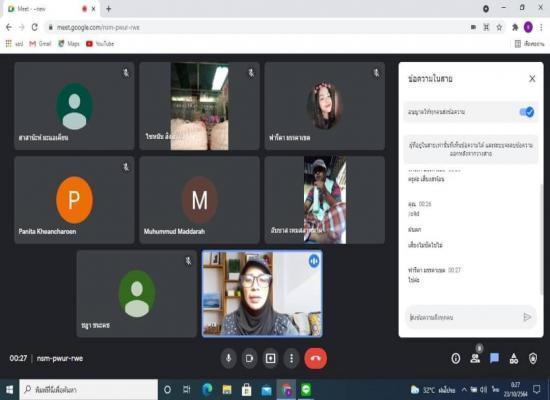The image size is (550, 400).
Task: Select the Muhummud Maddarah participant tile
Action: [x=200, y=200]
